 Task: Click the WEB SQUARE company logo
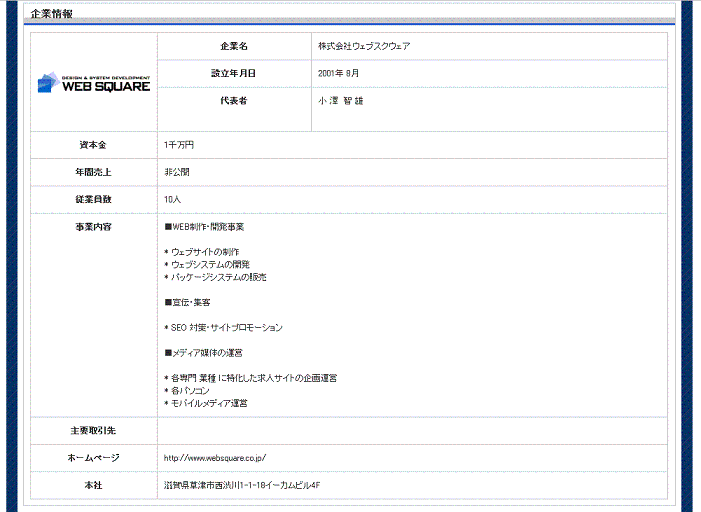point(94,83)
